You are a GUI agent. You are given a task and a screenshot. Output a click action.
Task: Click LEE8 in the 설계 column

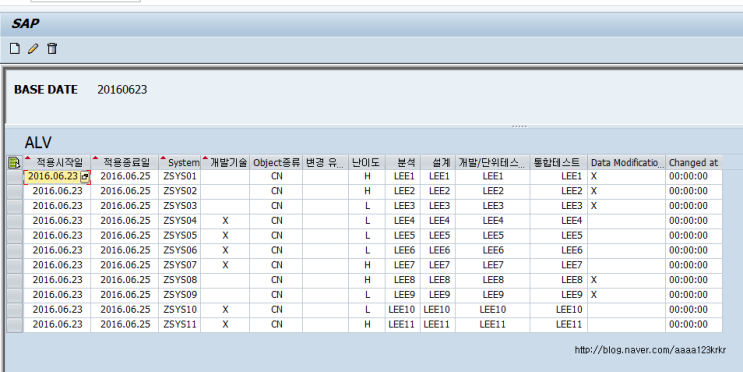(x=439, y=280)
